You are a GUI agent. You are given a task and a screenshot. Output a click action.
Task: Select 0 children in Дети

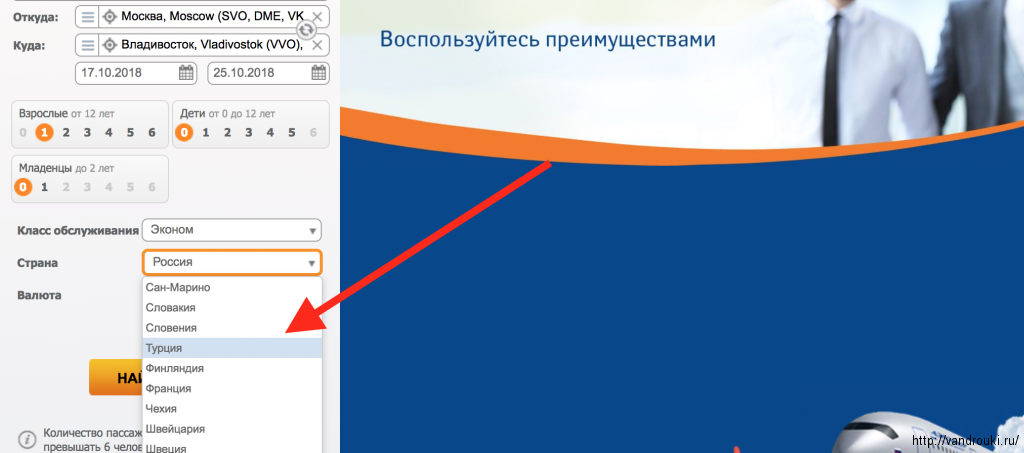point(184,133)
